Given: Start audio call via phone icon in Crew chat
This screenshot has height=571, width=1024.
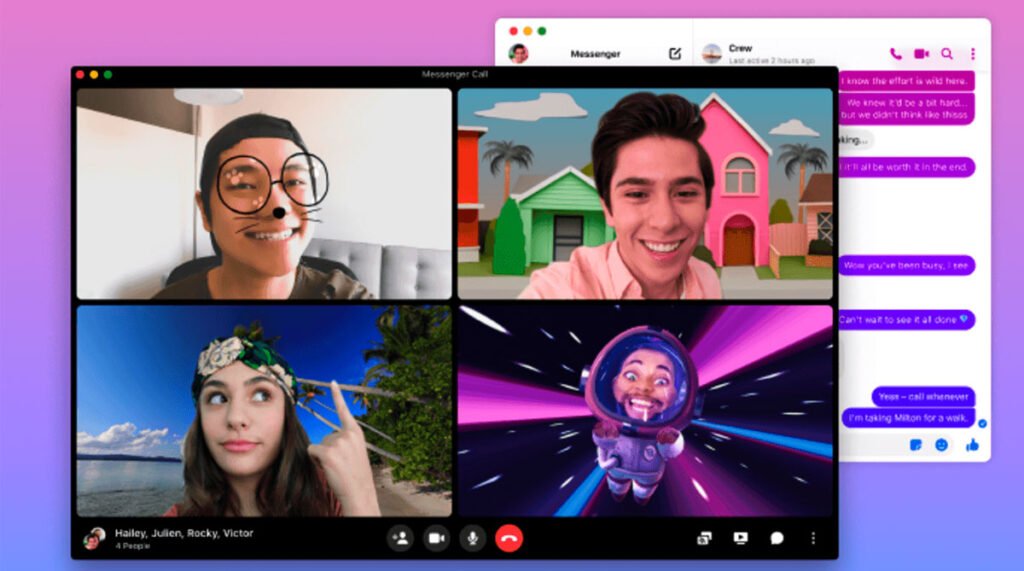Looking at the screenshot, I should click(895, 54).
